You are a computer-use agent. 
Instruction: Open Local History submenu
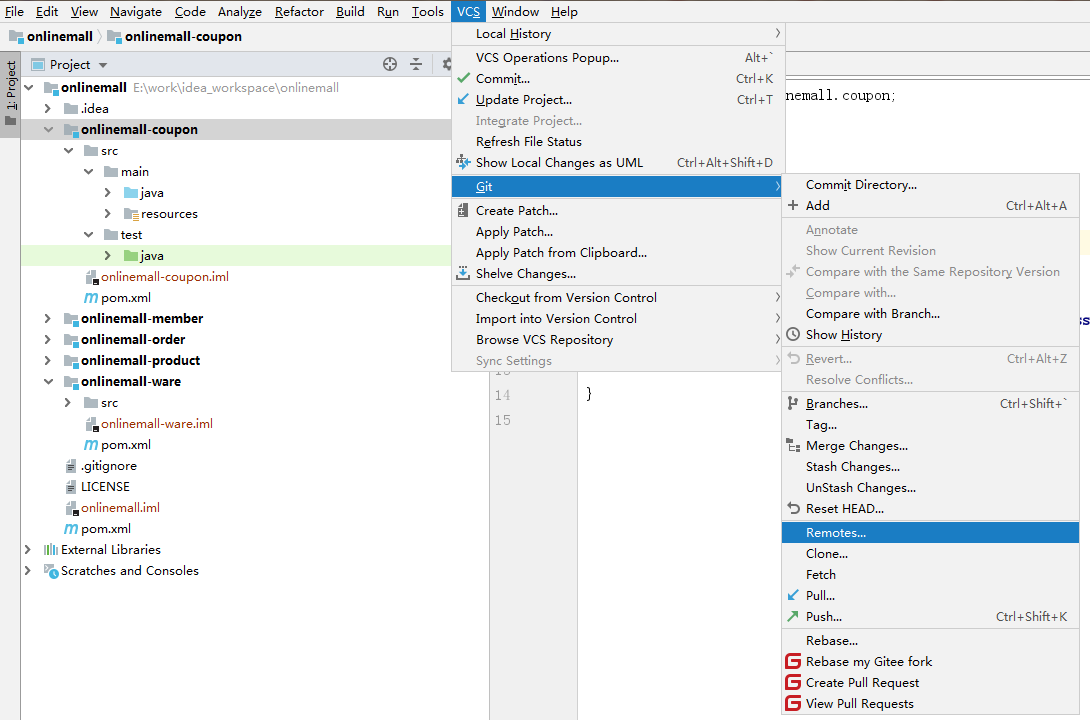tap(618, 33)
